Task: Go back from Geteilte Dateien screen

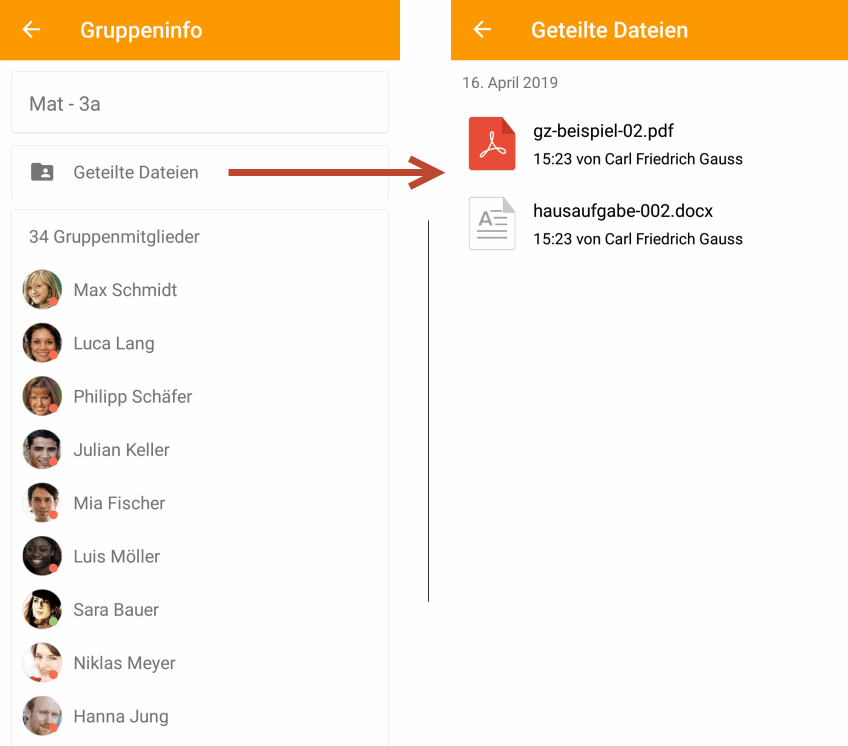Action: tap(482, 29)
